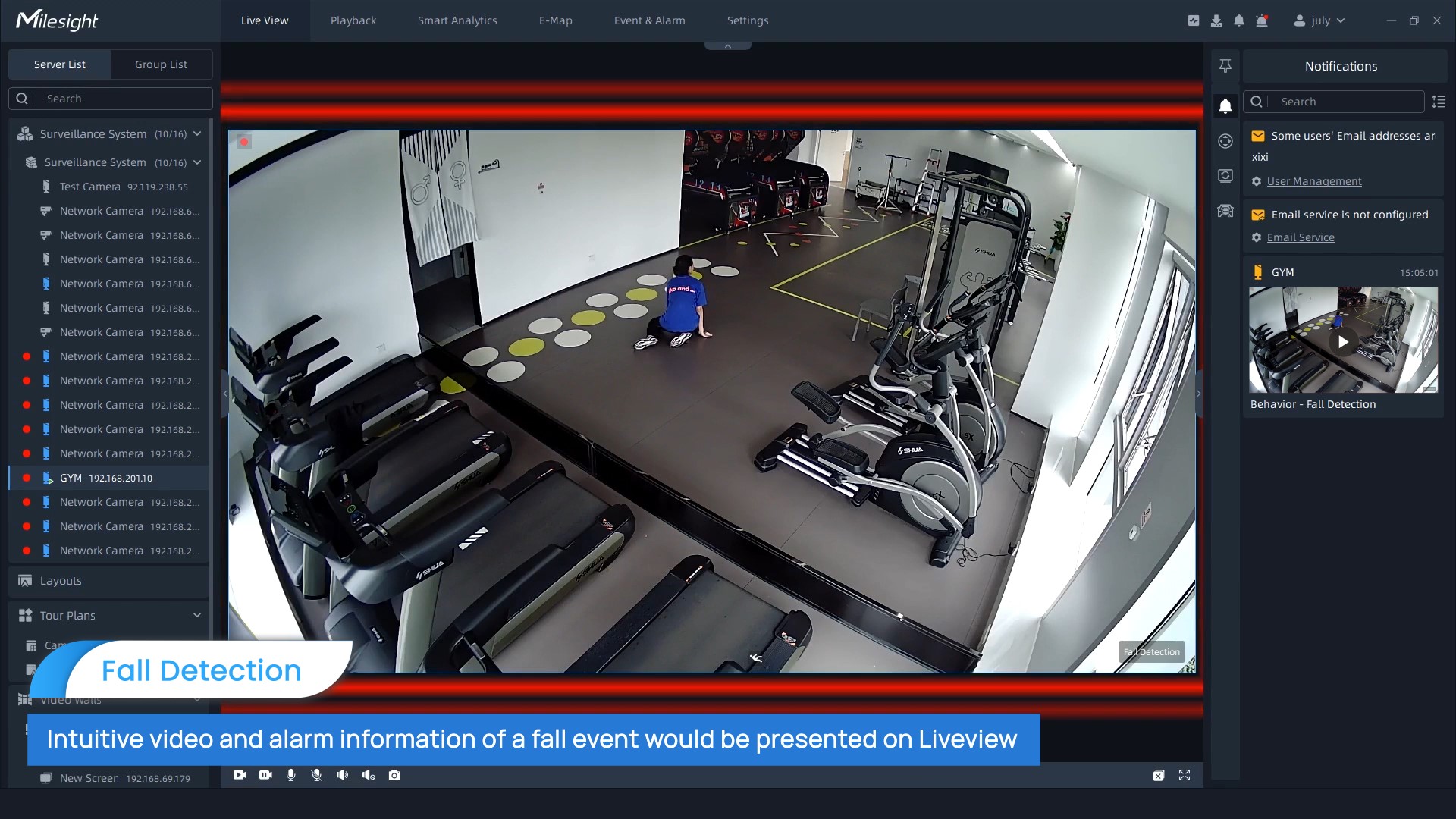This screenshot has height=819, width=1456.
Task: Click the notification sort list icon
Action: pyautogui.click(x=1439, y=102)
